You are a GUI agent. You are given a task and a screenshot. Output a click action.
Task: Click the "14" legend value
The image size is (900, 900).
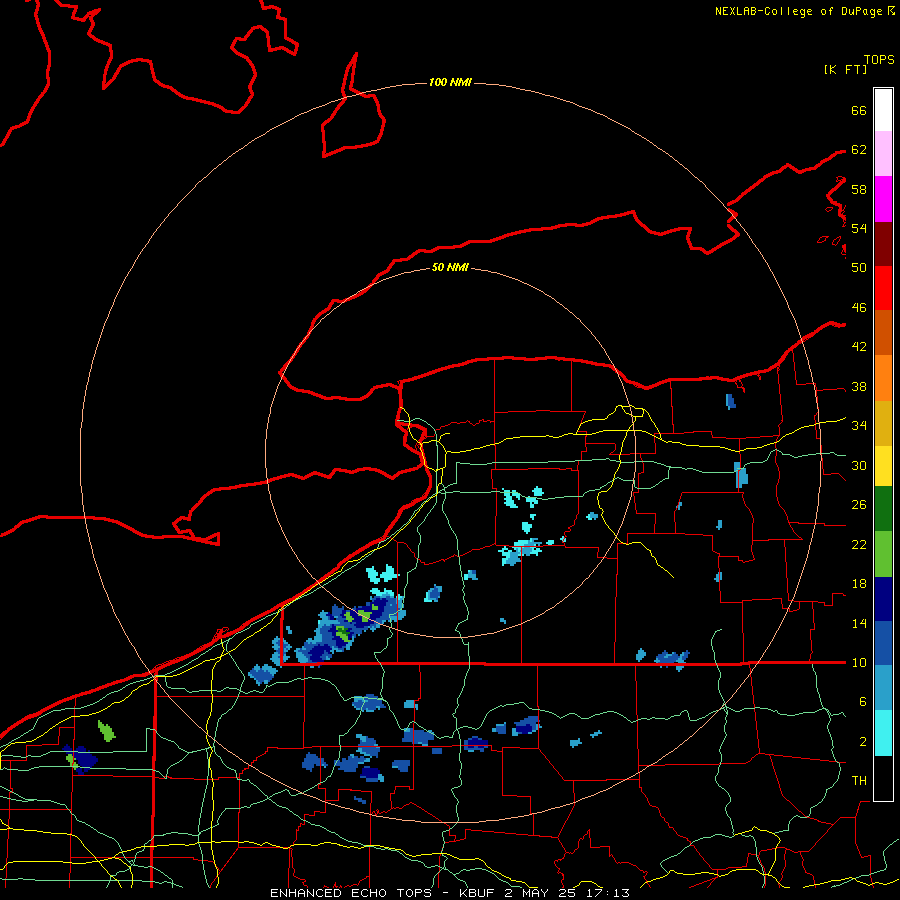[x=859, y=623]
